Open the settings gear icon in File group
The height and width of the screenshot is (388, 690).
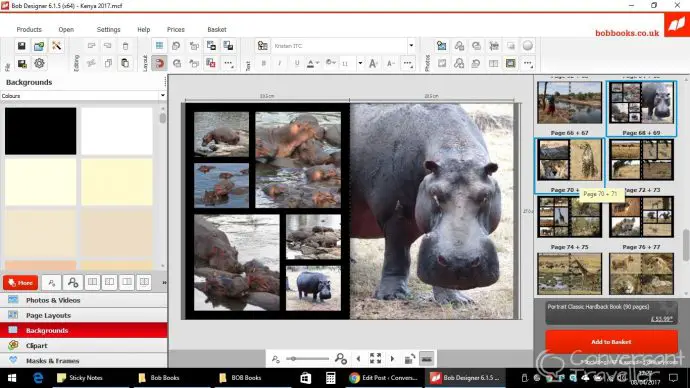point(39,63)
